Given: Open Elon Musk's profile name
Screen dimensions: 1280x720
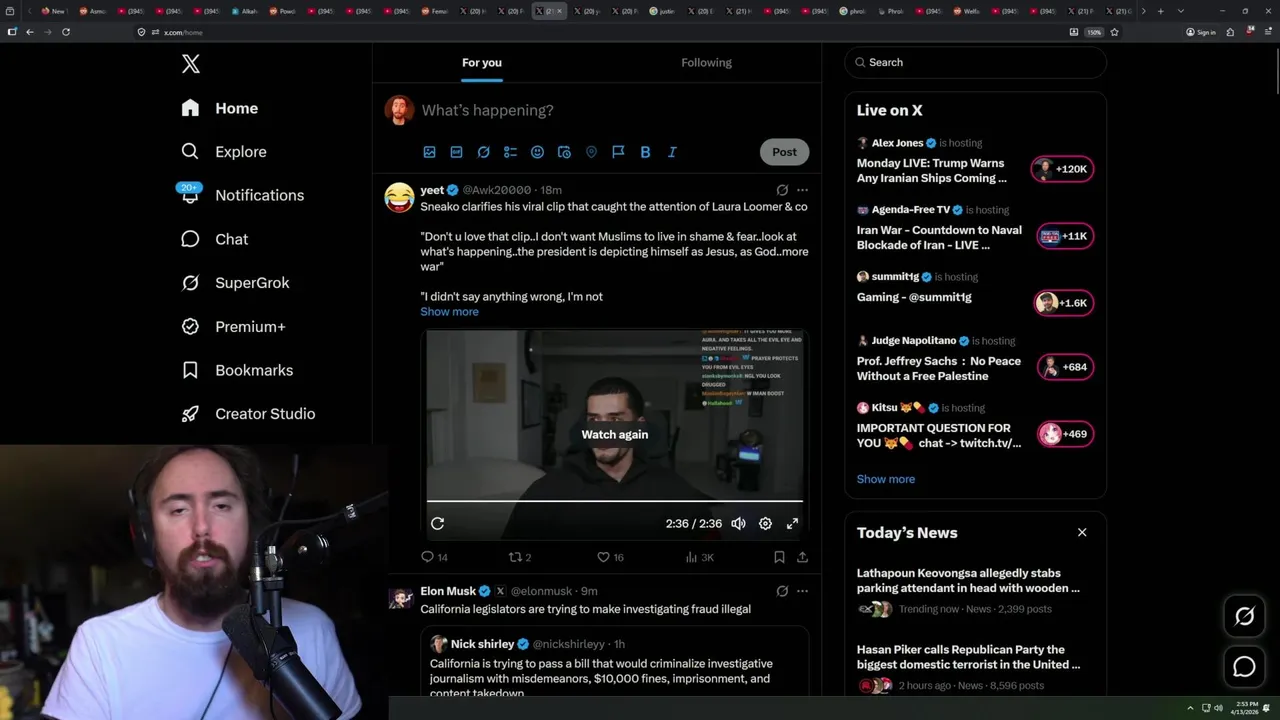Looking at the screenshot, I should (448, 591).
